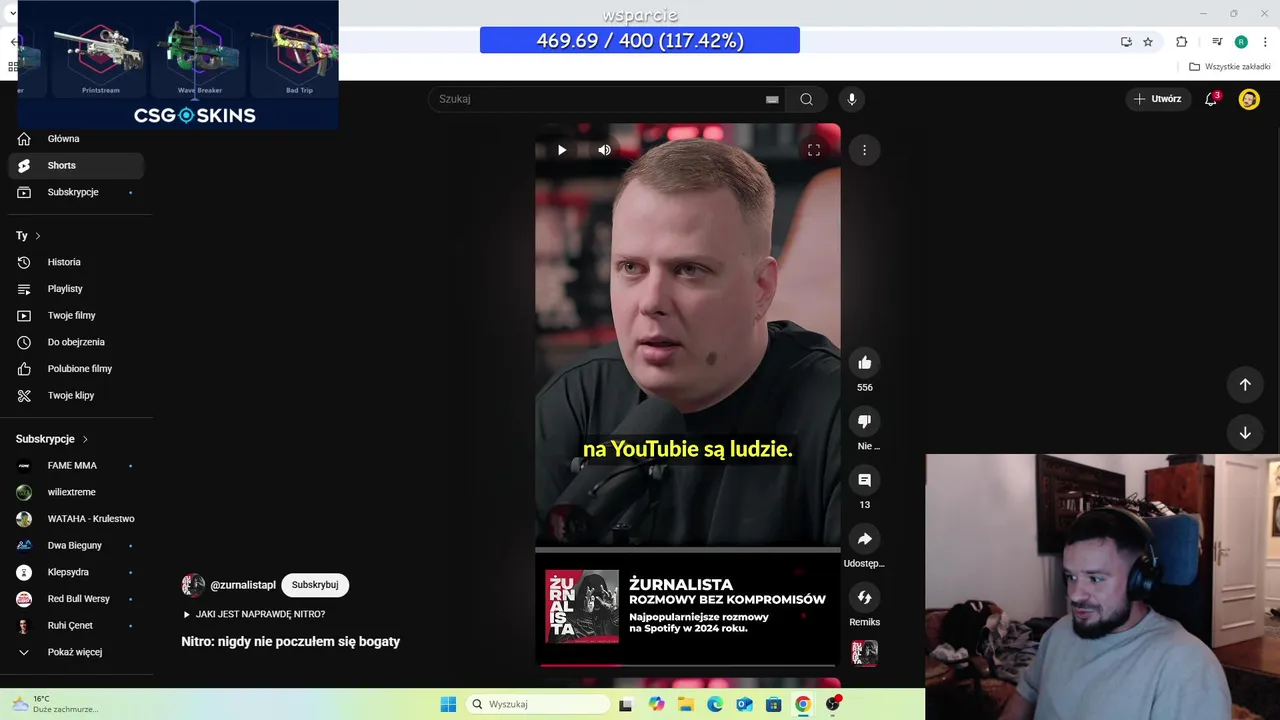Open Task View in taskbar

coord(626,704)
